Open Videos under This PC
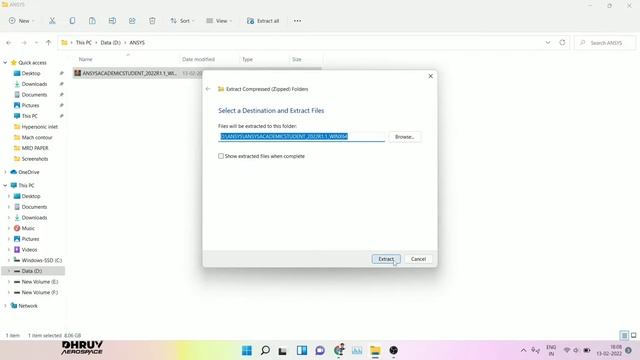Image resolution: width=640 pixels, height=360 pixels. point(29,249)
